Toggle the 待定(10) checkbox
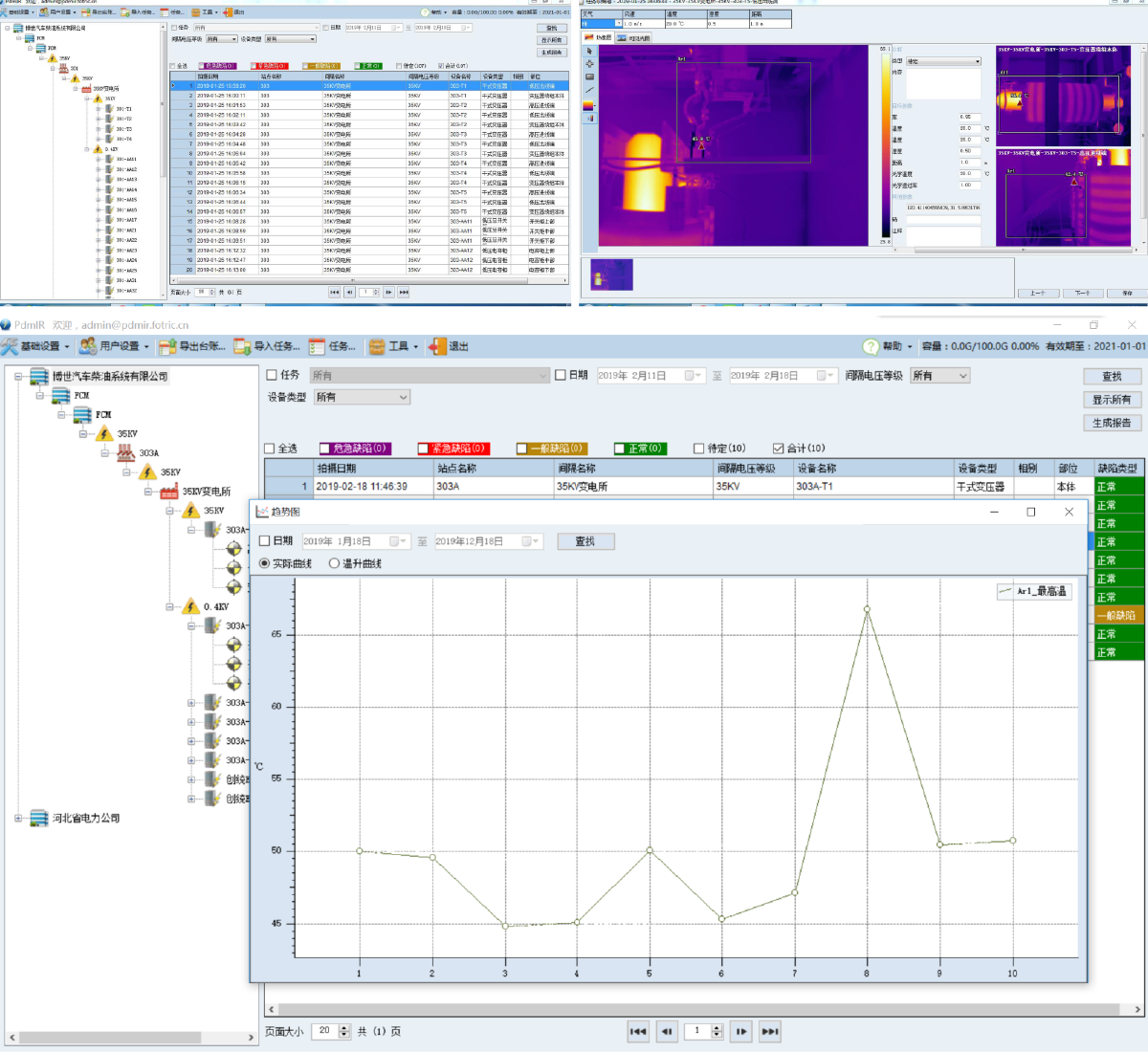This screenshot has width=1148, height=1052. 698,449
